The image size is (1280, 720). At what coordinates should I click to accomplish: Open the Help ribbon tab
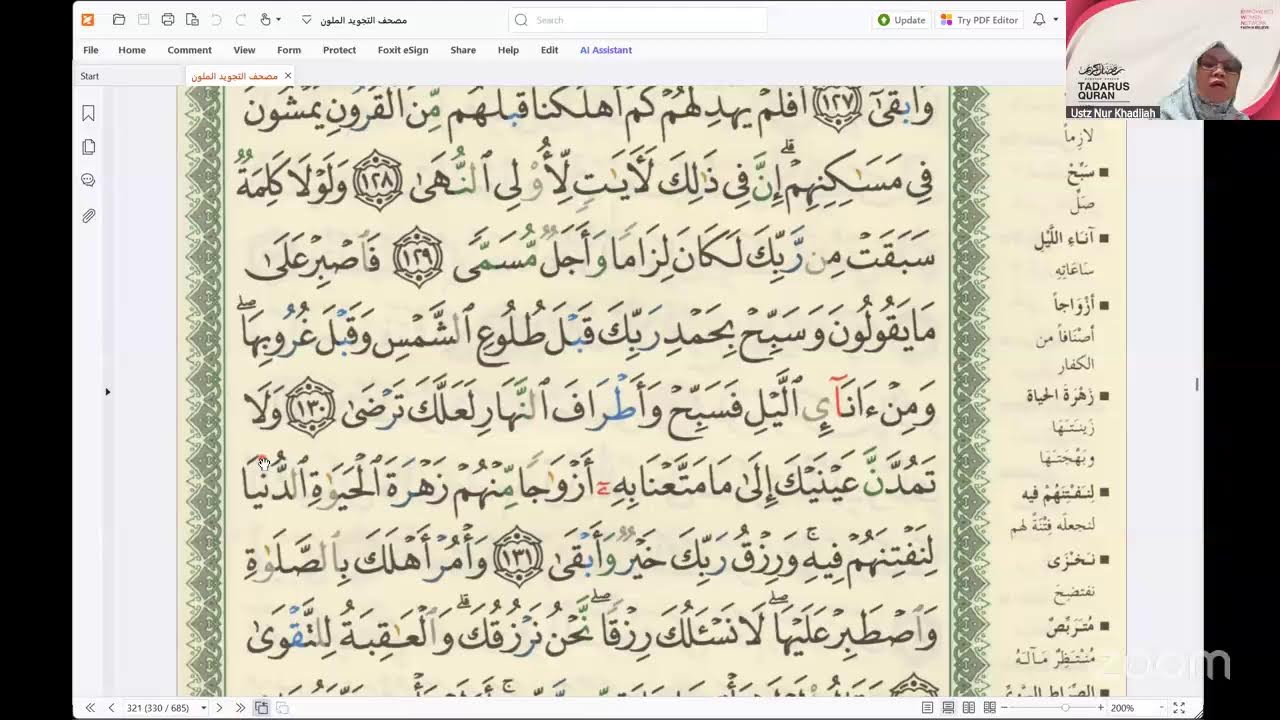click(508, 50)
